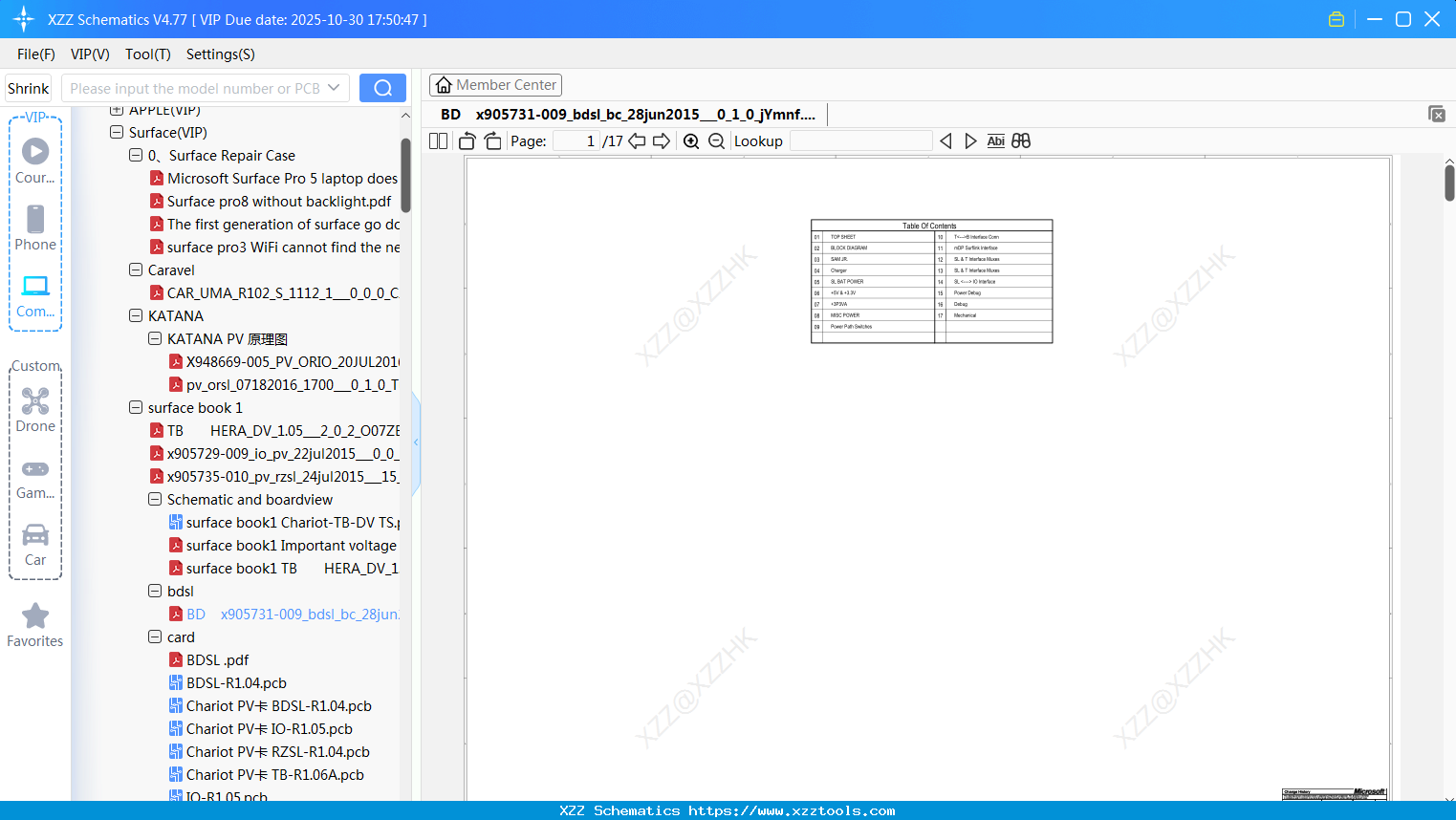Close the document tab panel icon

pyautogui.click(x=1437, y=114)
